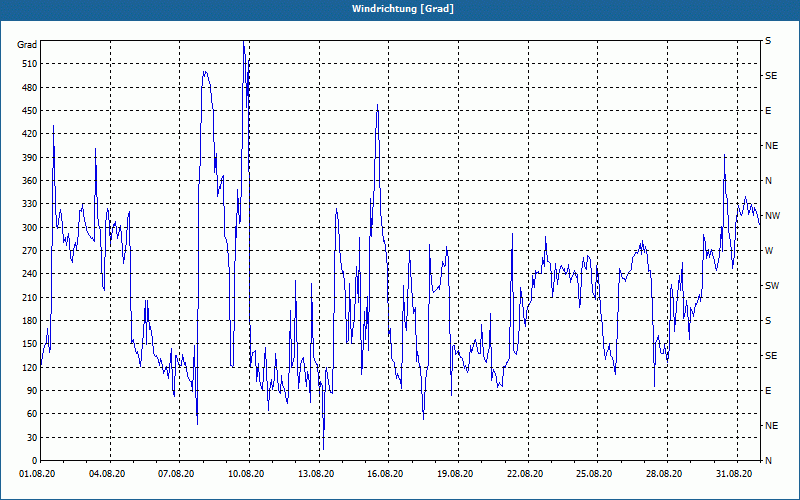Click the NE compass label beside the 390 gridline

pos(772,146)
